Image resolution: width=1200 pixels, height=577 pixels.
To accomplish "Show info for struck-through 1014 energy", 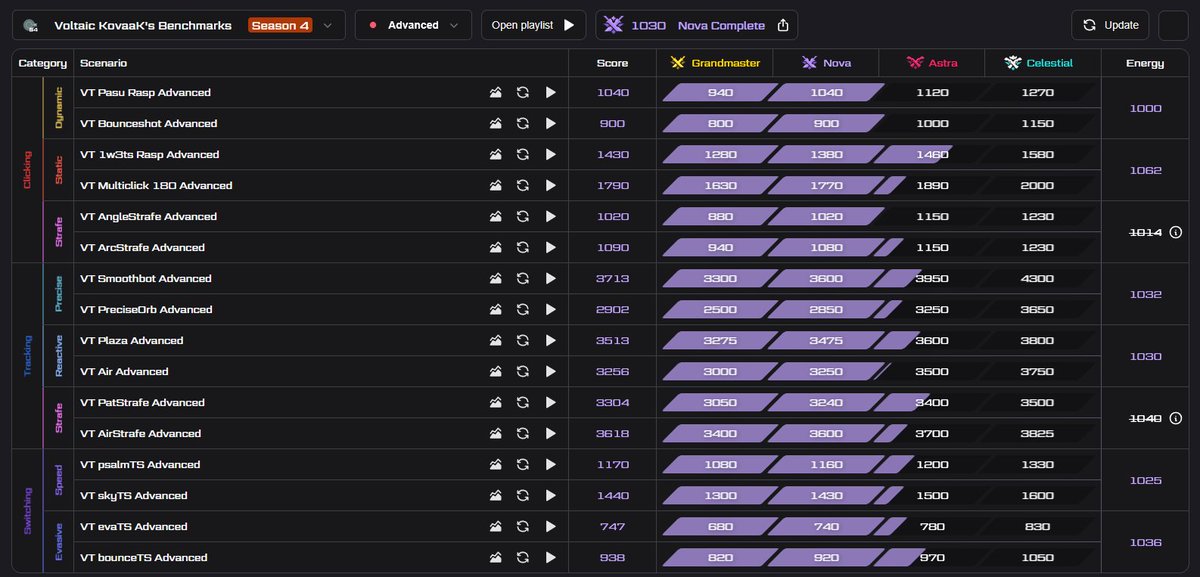I will [1175, 232].
